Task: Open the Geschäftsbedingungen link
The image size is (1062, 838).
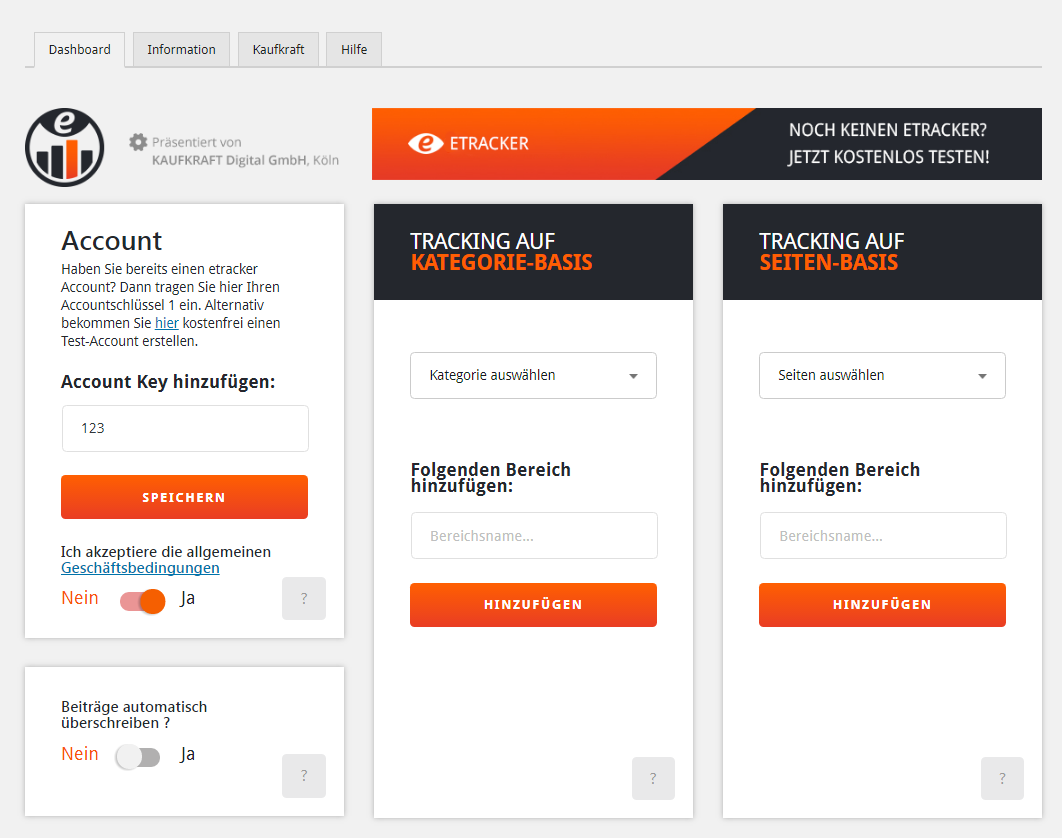Action: (x=140, y=568)
